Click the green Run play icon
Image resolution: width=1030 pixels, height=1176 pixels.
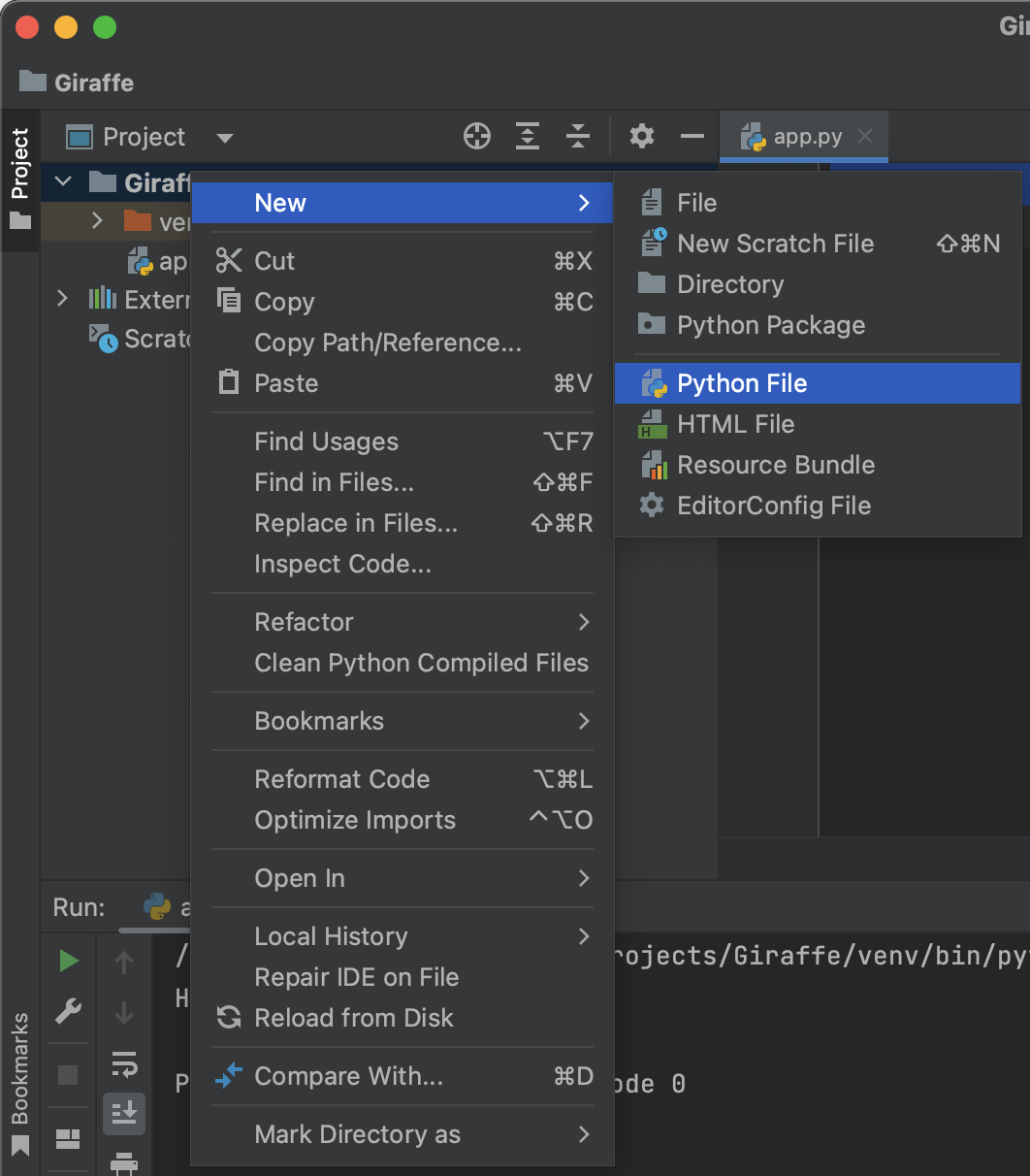[68, 961]
